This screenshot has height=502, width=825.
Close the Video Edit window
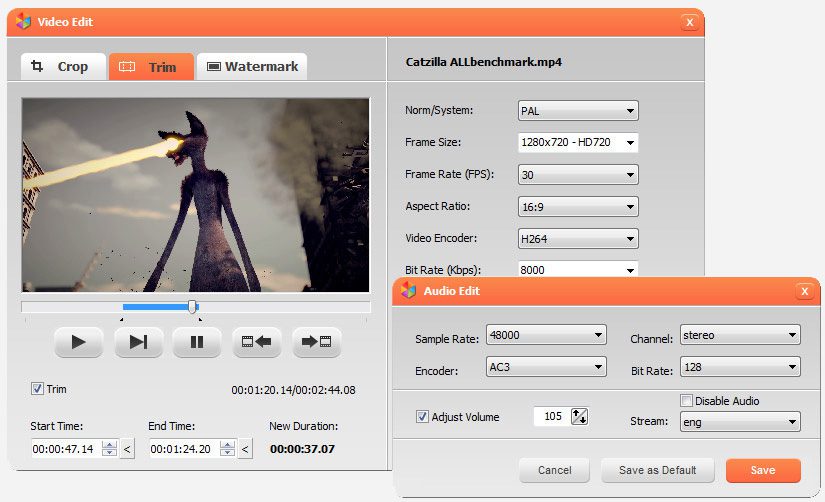(690, 22)
